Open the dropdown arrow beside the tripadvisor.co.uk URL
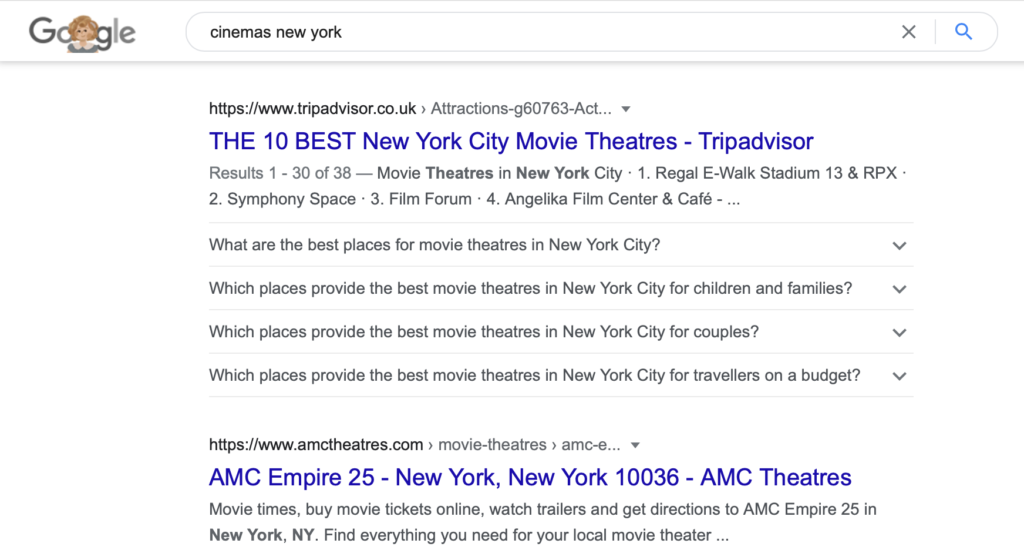1024x560 pixels. click(x=626, y=109)
